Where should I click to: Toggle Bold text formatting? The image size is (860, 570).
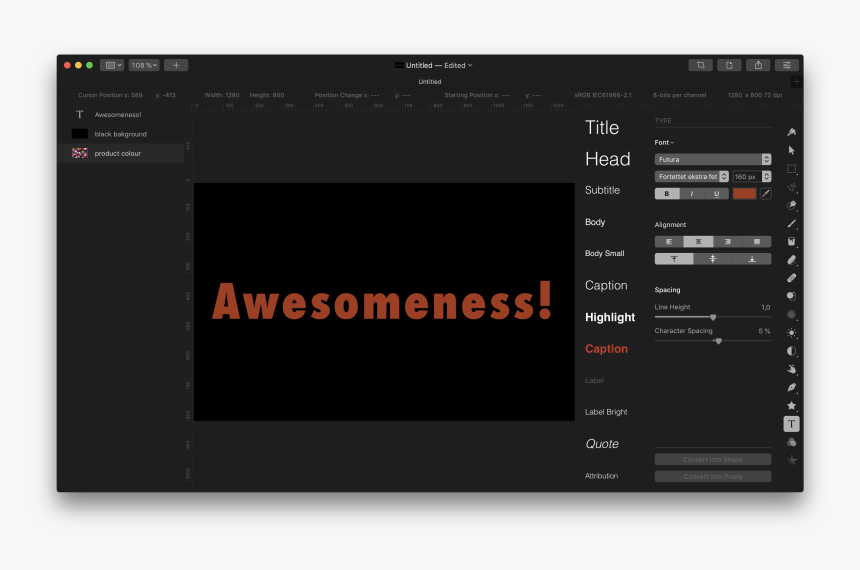point(666,194)
